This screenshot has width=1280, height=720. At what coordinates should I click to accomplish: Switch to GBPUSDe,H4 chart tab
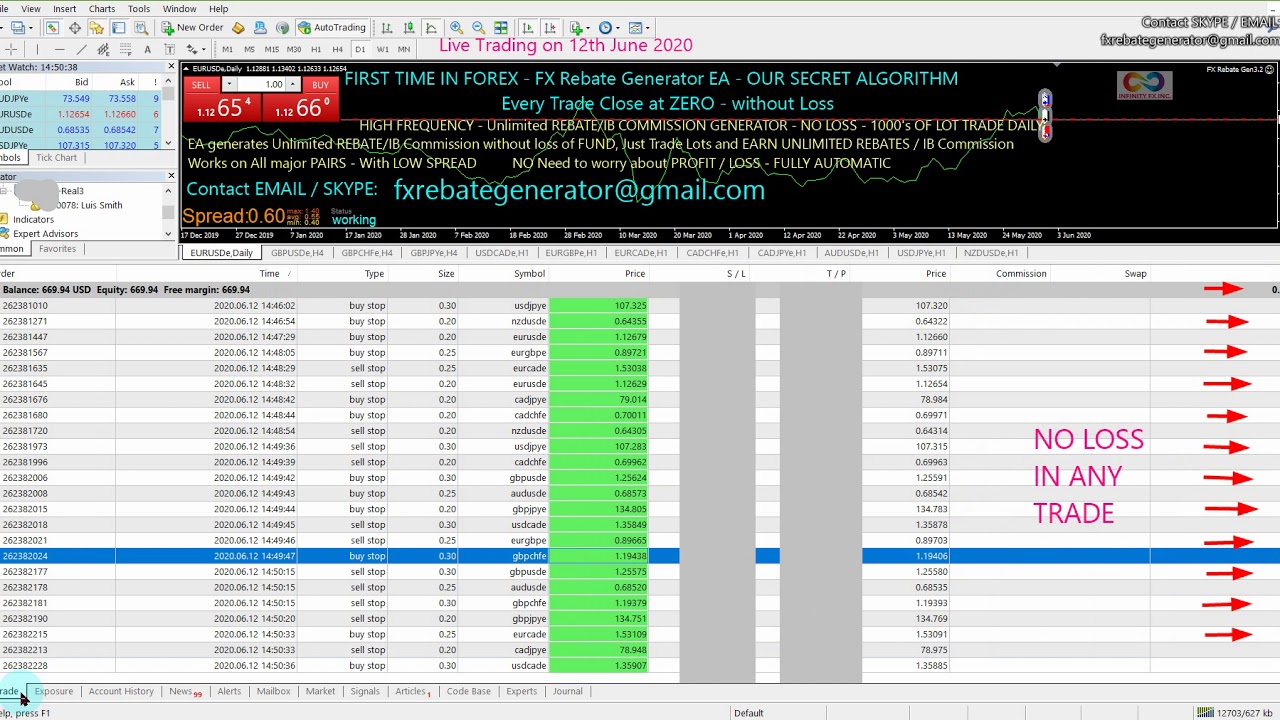(x=297, y=253)
